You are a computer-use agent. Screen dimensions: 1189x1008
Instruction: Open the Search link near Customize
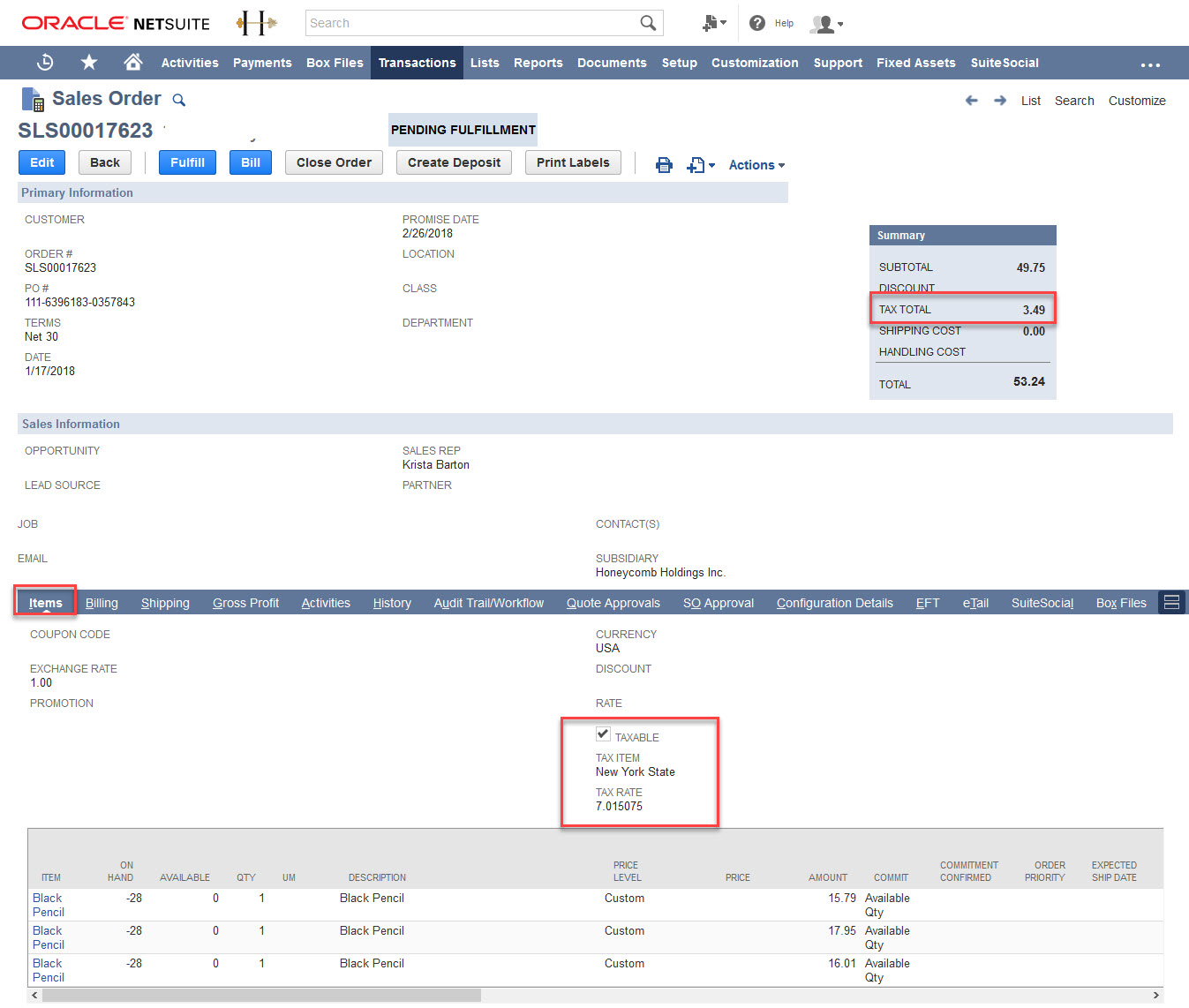[x=1074, y=101]
